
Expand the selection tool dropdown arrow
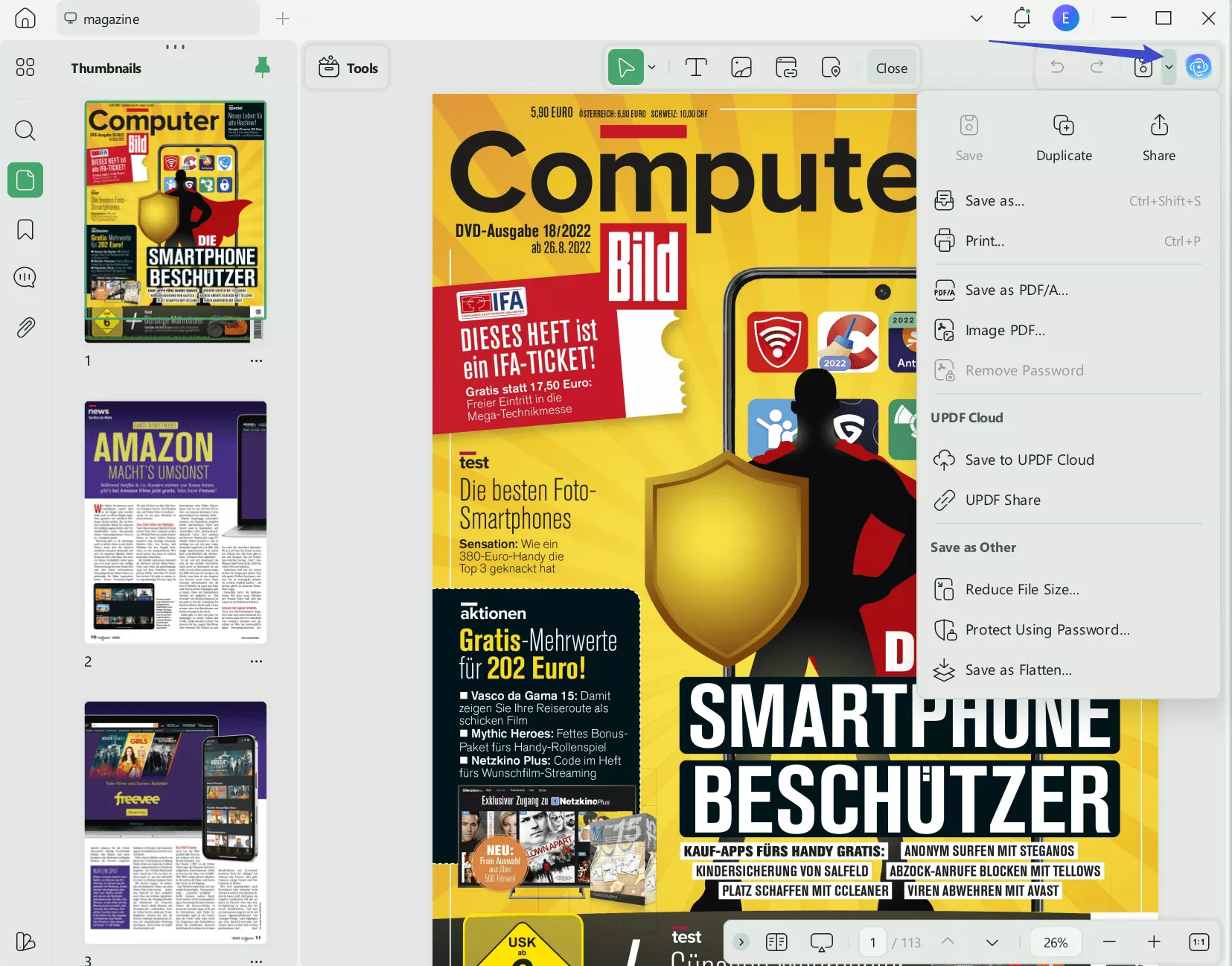click(x=652, y=68)
